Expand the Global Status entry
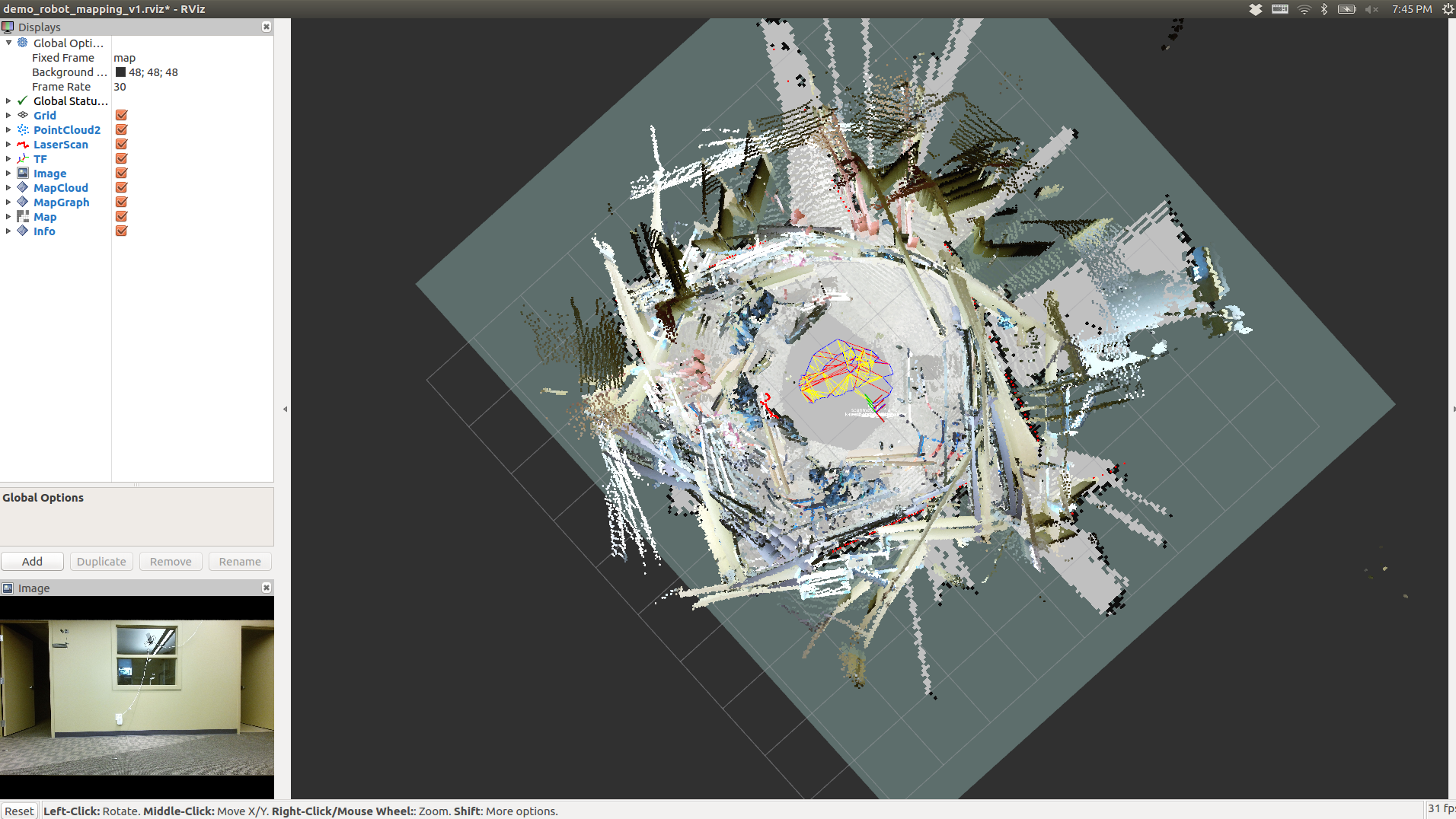The height and width of the screenshot is (819, 1456). tap(8, 100)
